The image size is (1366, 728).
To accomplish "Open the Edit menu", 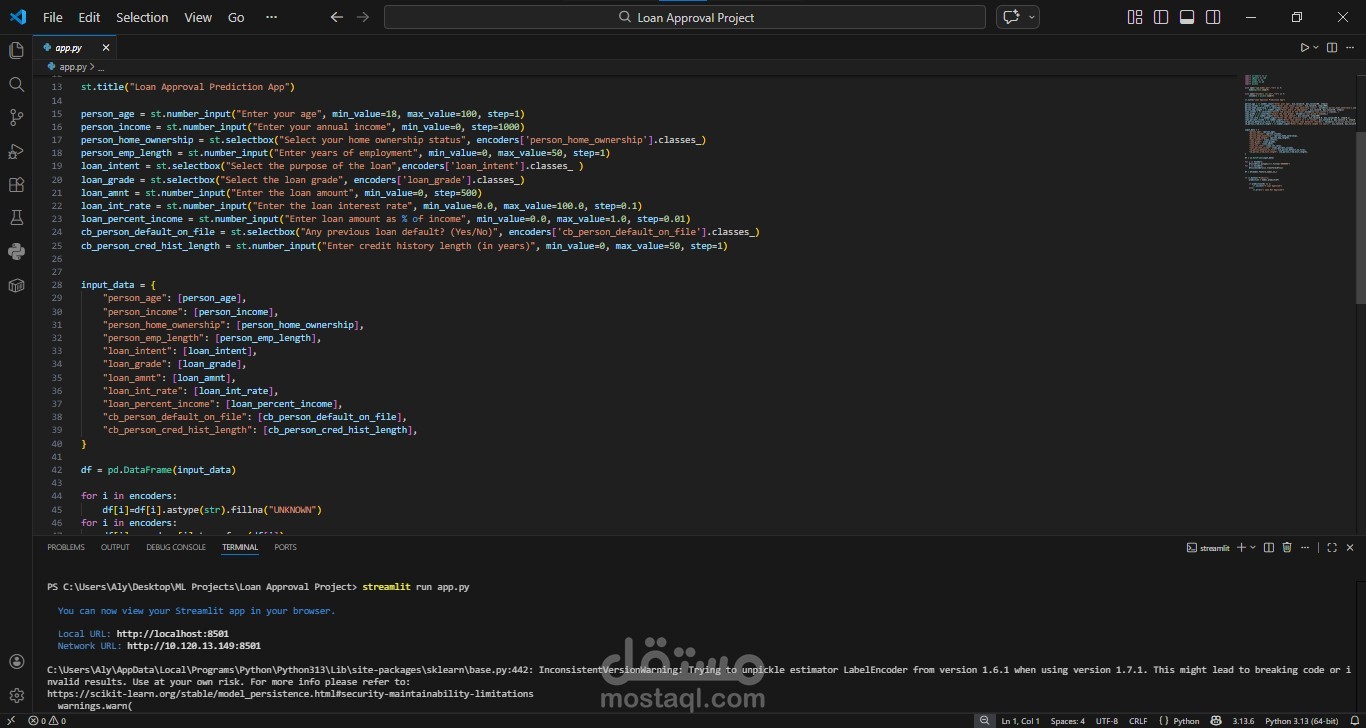I will tap(89, 17).
